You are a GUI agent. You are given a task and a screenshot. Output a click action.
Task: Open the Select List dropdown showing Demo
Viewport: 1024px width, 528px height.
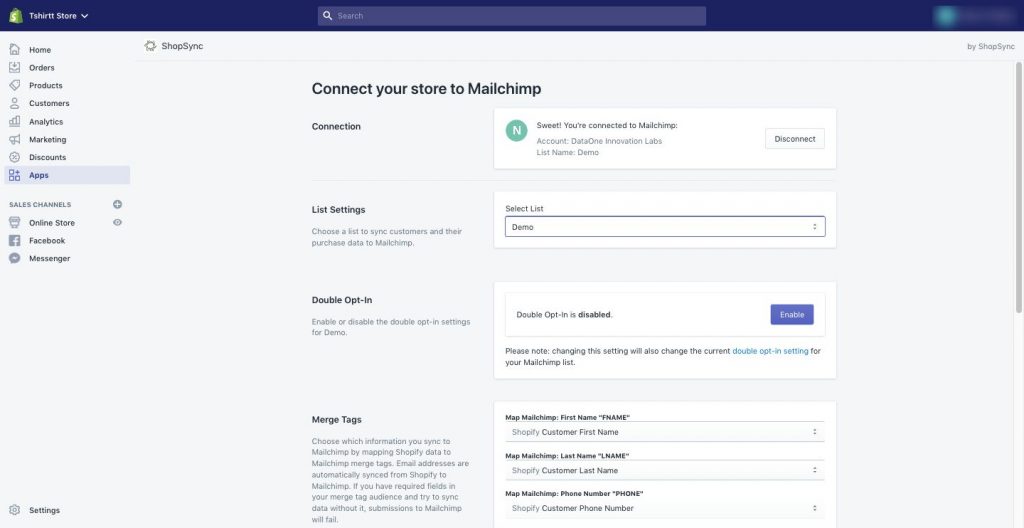665,227
